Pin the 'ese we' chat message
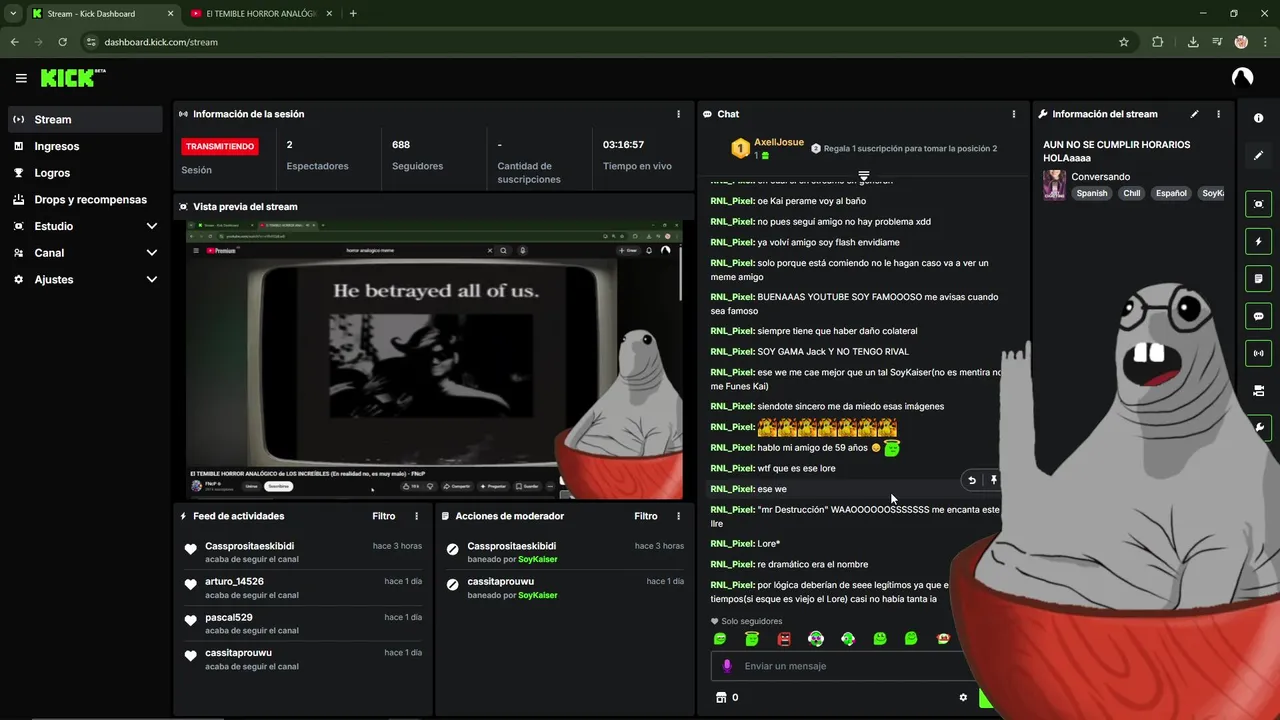This screenshot has height=720, width=1280. [x=994, y=480]
